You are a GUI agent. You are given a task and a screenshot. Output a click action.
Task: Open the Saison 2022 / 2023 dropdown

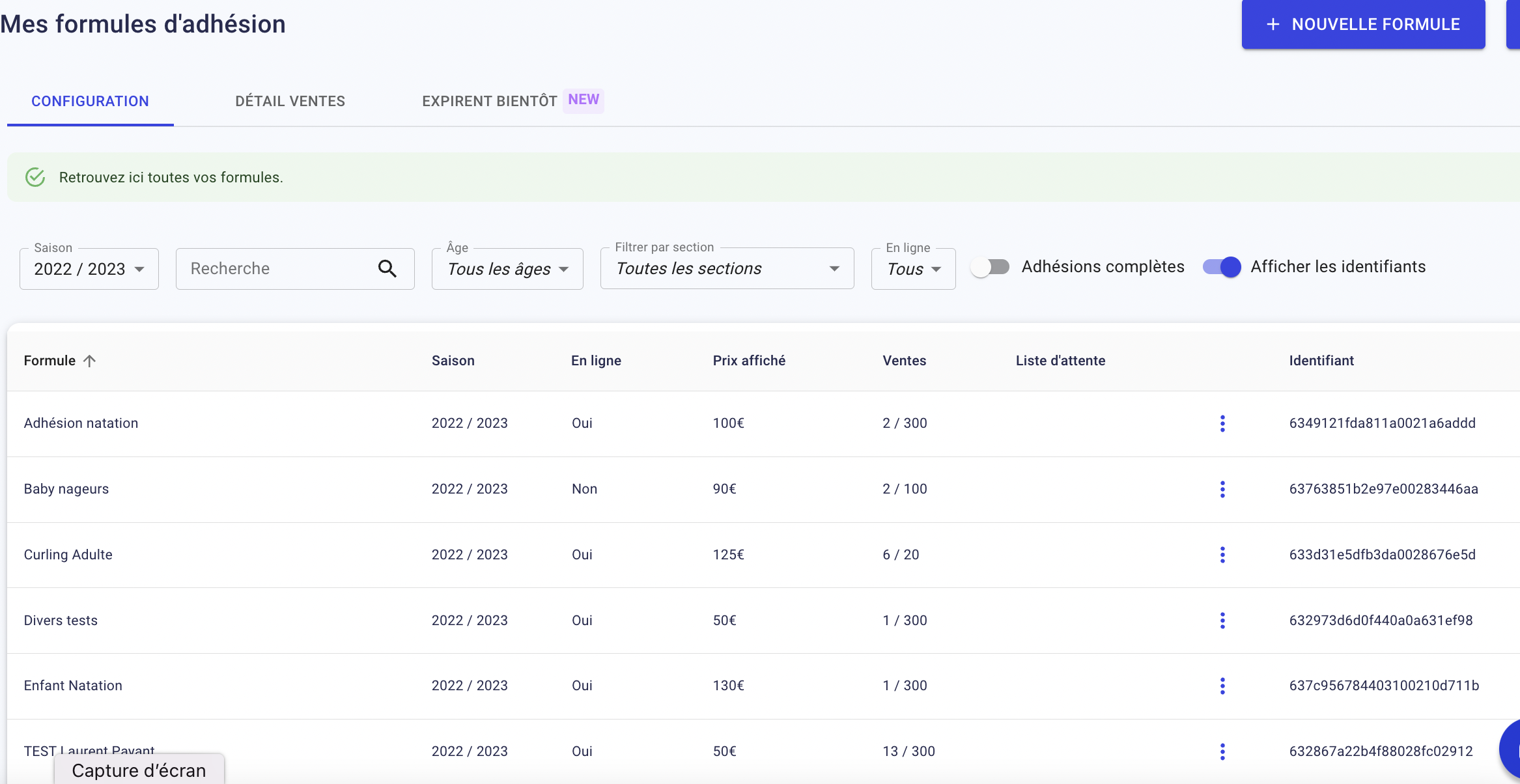(89, 269)
